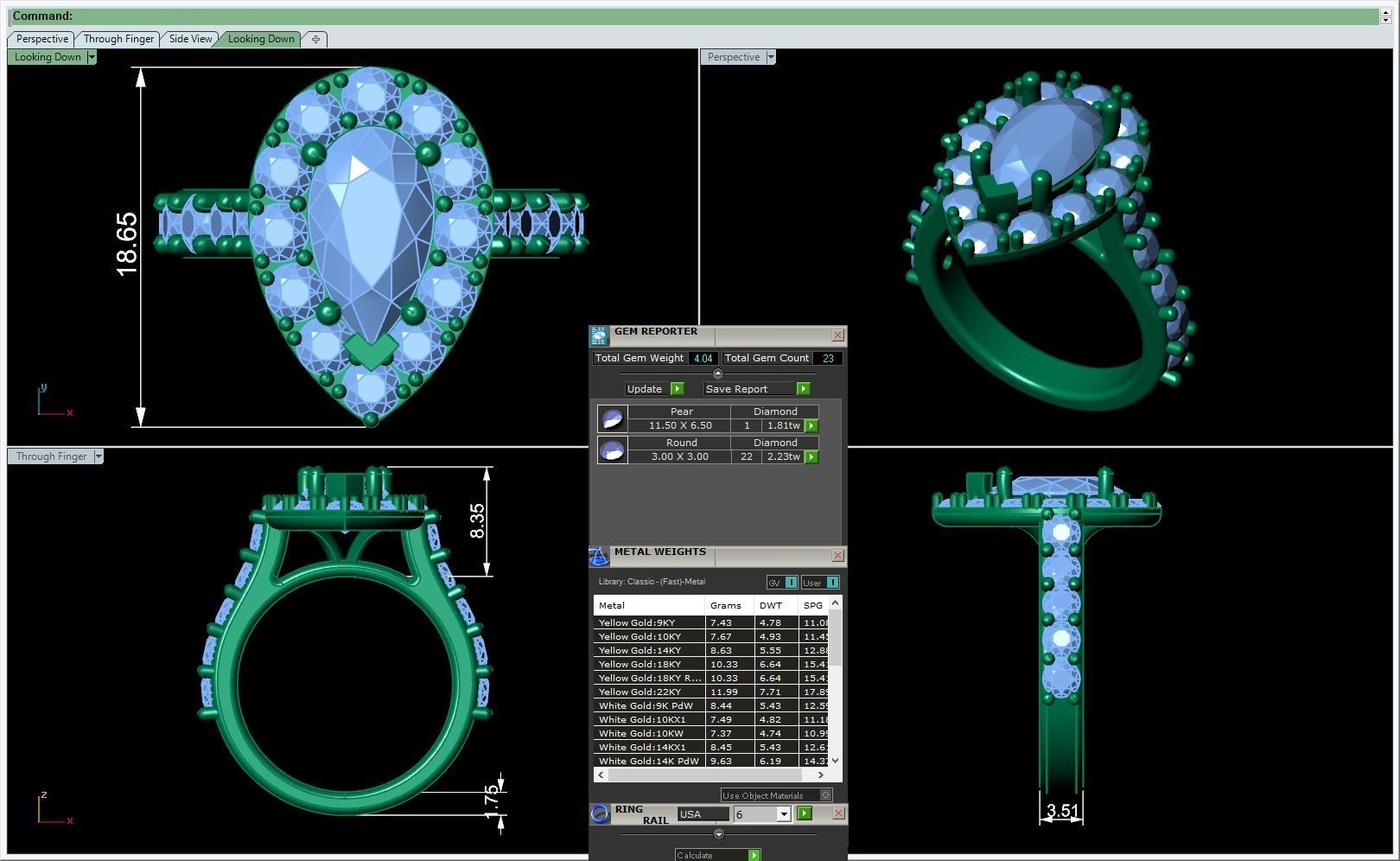The image size is (1400, 861).
Task: Click the Gem Reporter panel icon
Action: click(x=599, y=335)
